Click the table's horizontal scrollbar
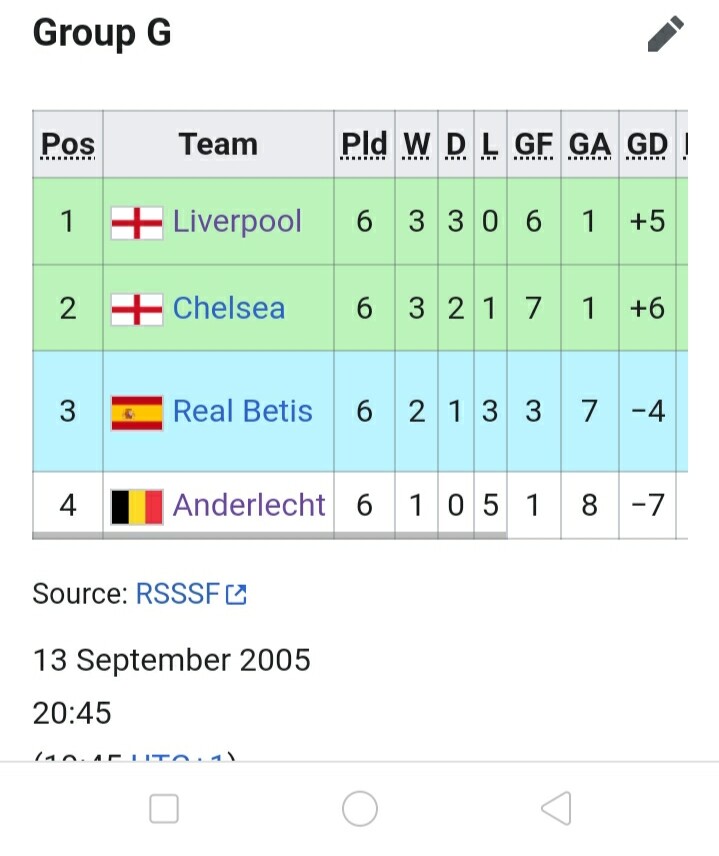 pos(270,536)
